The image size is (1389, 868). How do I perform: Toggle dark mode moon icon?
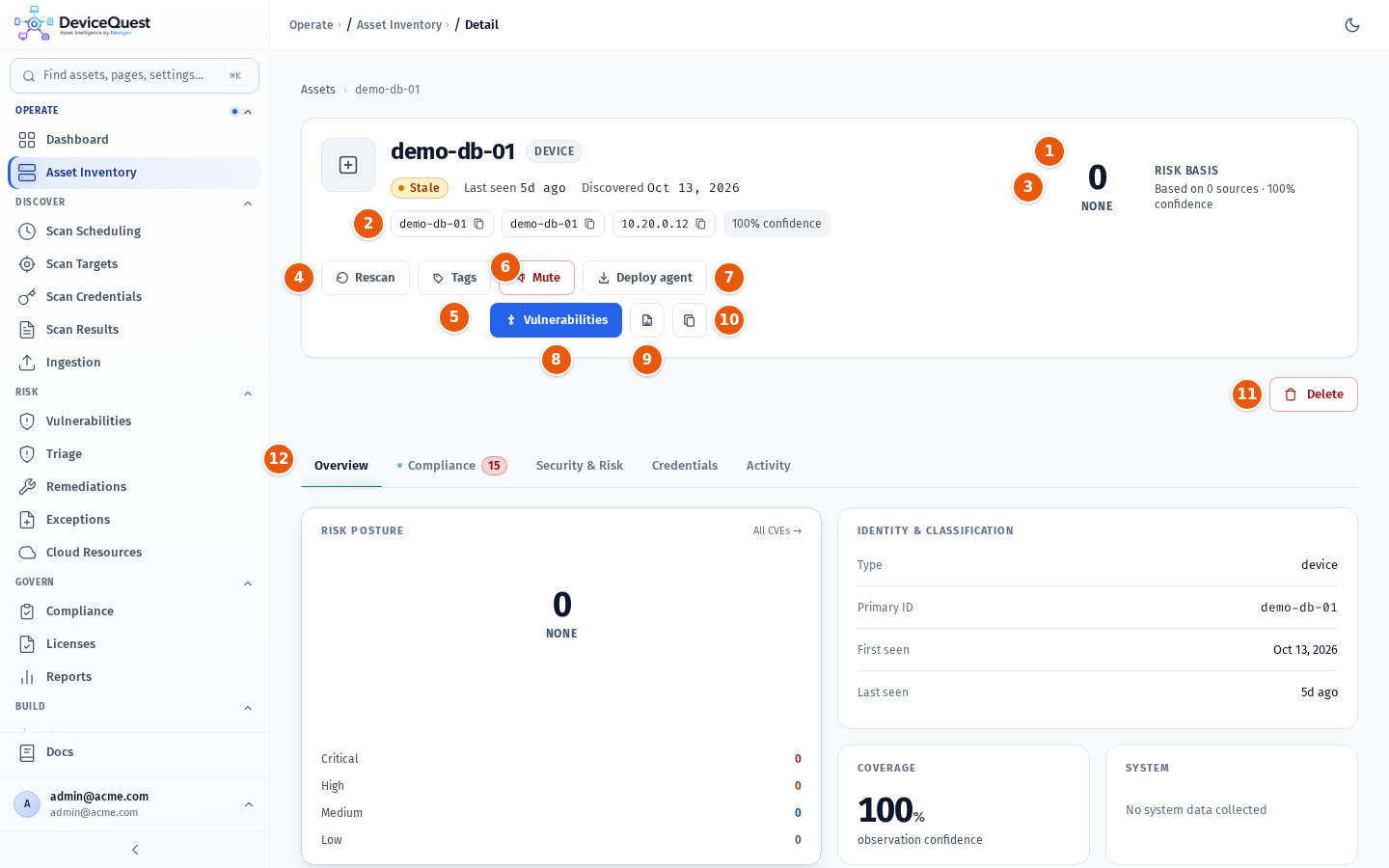tap(1352, 25)
